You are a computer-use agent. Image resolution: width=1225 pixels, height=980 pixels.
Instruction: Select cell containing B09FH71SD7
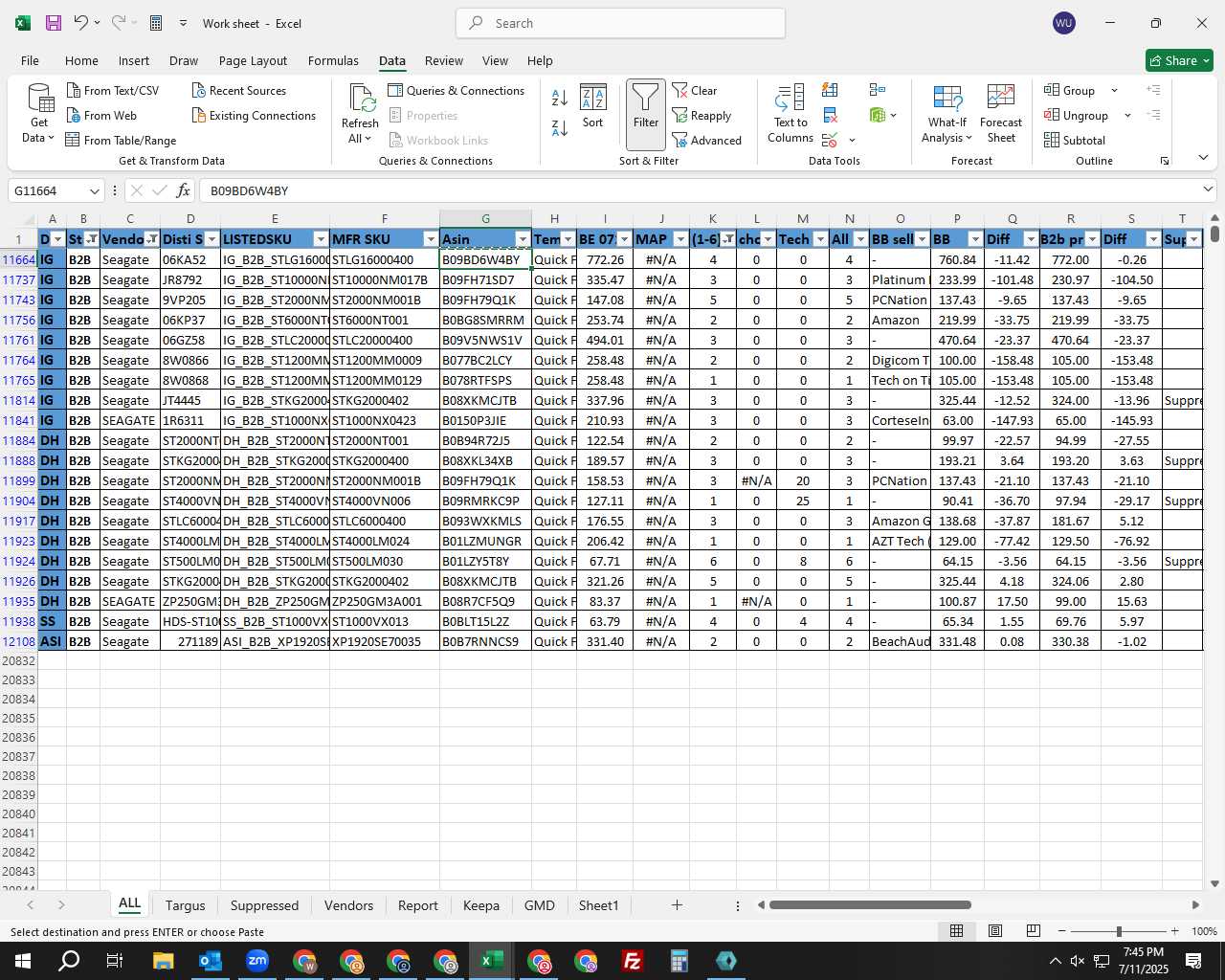tap(485, 279)
